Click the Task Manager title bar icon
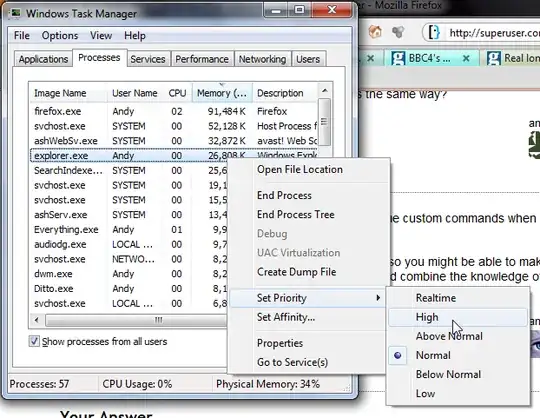Screen dimensions: 540x418 [15, 13]
